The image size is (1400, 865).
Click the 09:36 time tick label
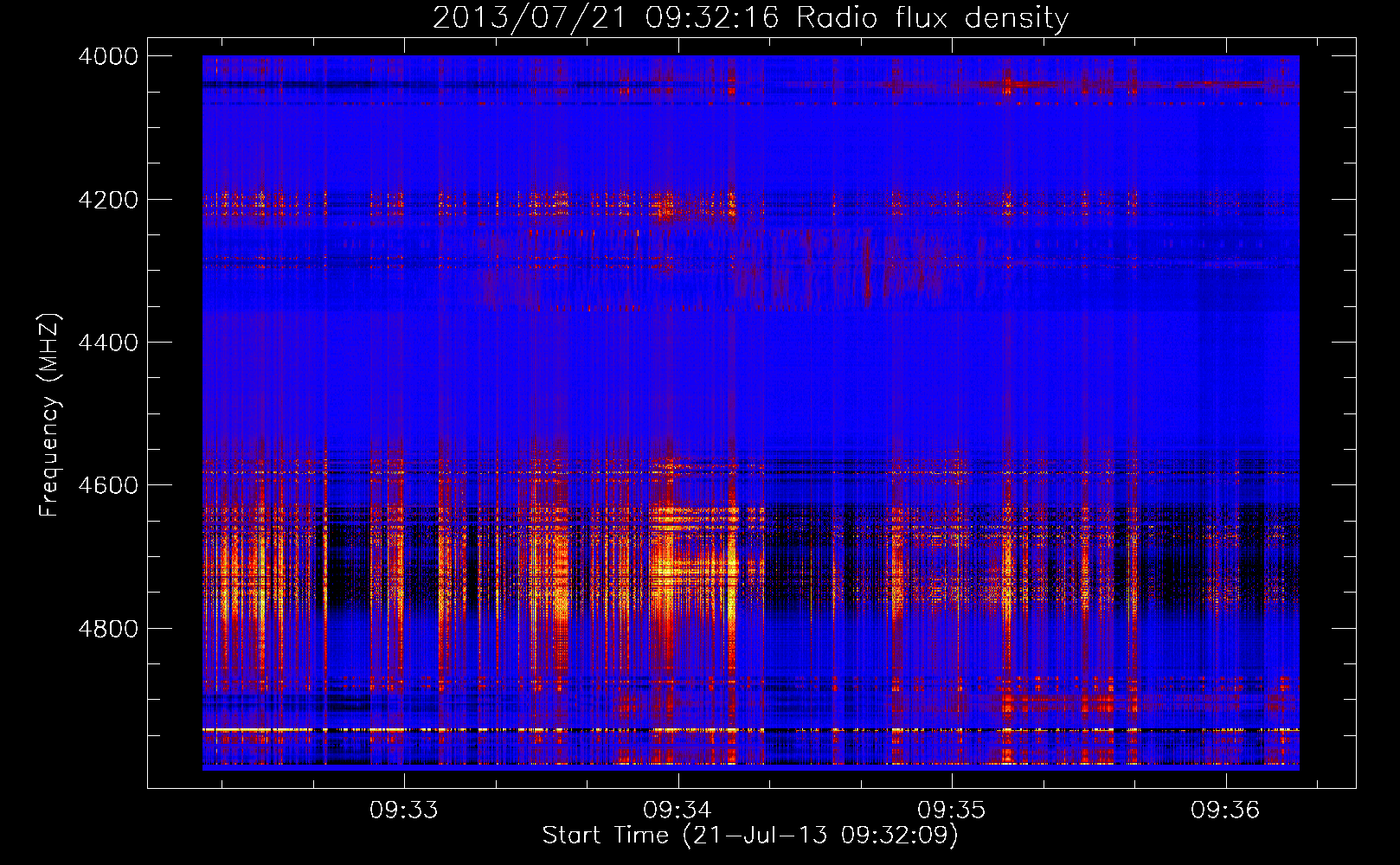[x=1225, y=811]
